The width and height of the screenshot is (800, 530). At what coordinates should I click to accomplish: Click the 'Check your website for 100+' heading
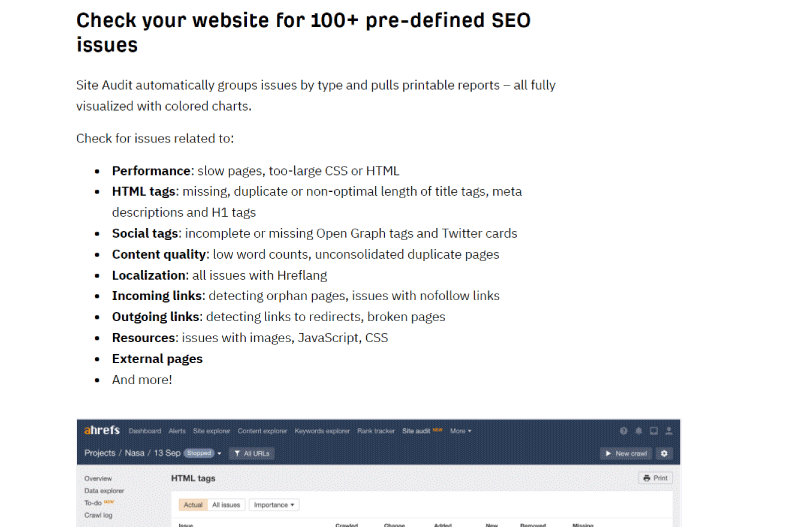[304, 32]
